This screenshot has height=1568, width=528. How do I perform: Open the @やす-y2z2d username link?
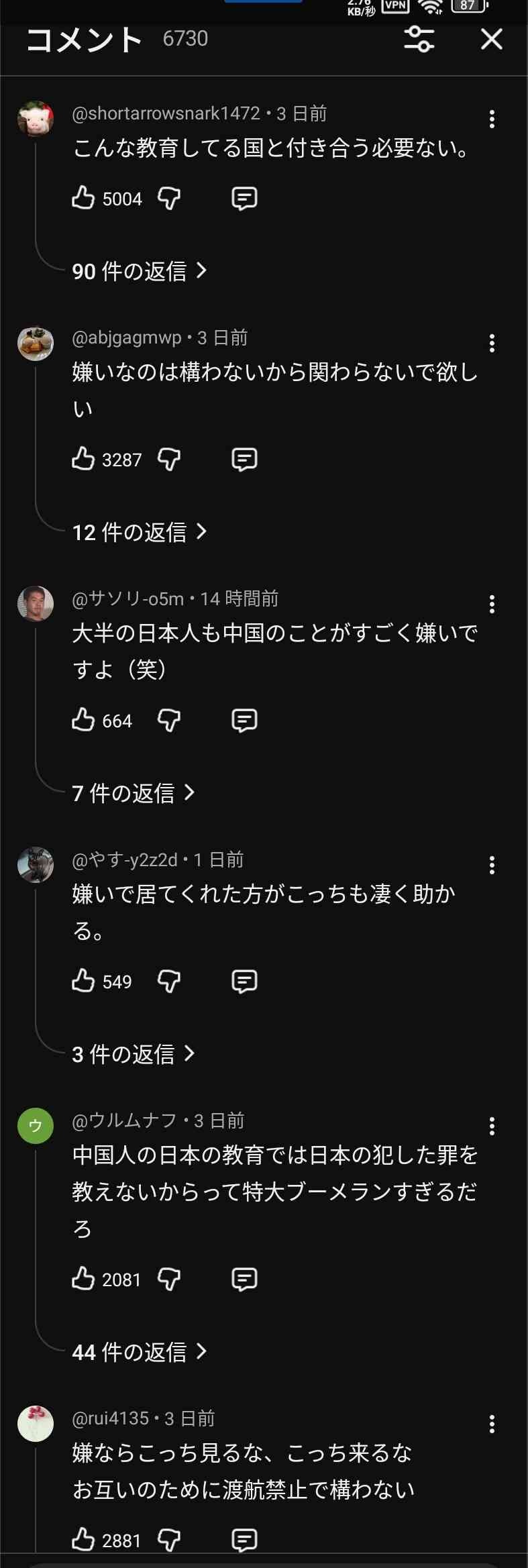point(125,859)
